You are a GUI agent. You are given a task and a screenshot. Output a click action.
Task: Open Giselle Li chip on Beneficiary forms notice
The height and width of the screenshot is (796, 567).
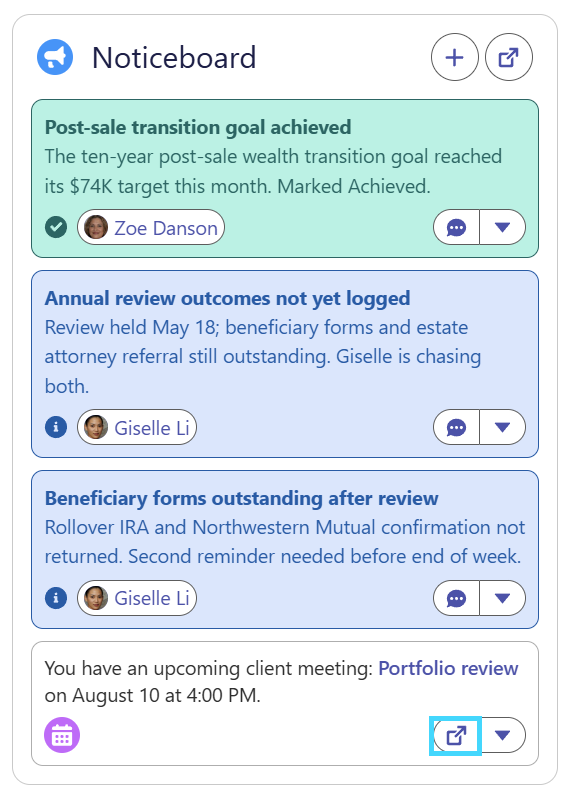point(137,598)
